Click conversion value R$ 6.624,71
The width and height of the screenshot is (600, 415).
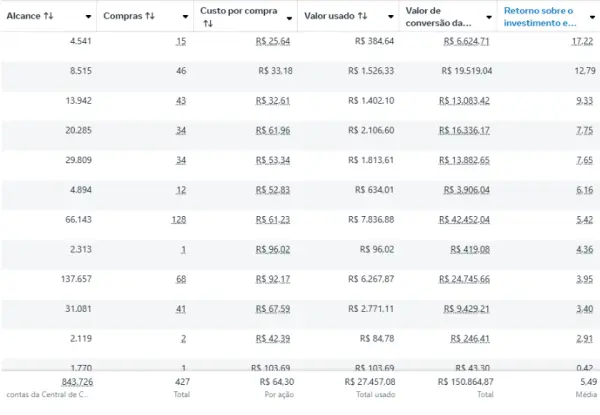[466, 41]
